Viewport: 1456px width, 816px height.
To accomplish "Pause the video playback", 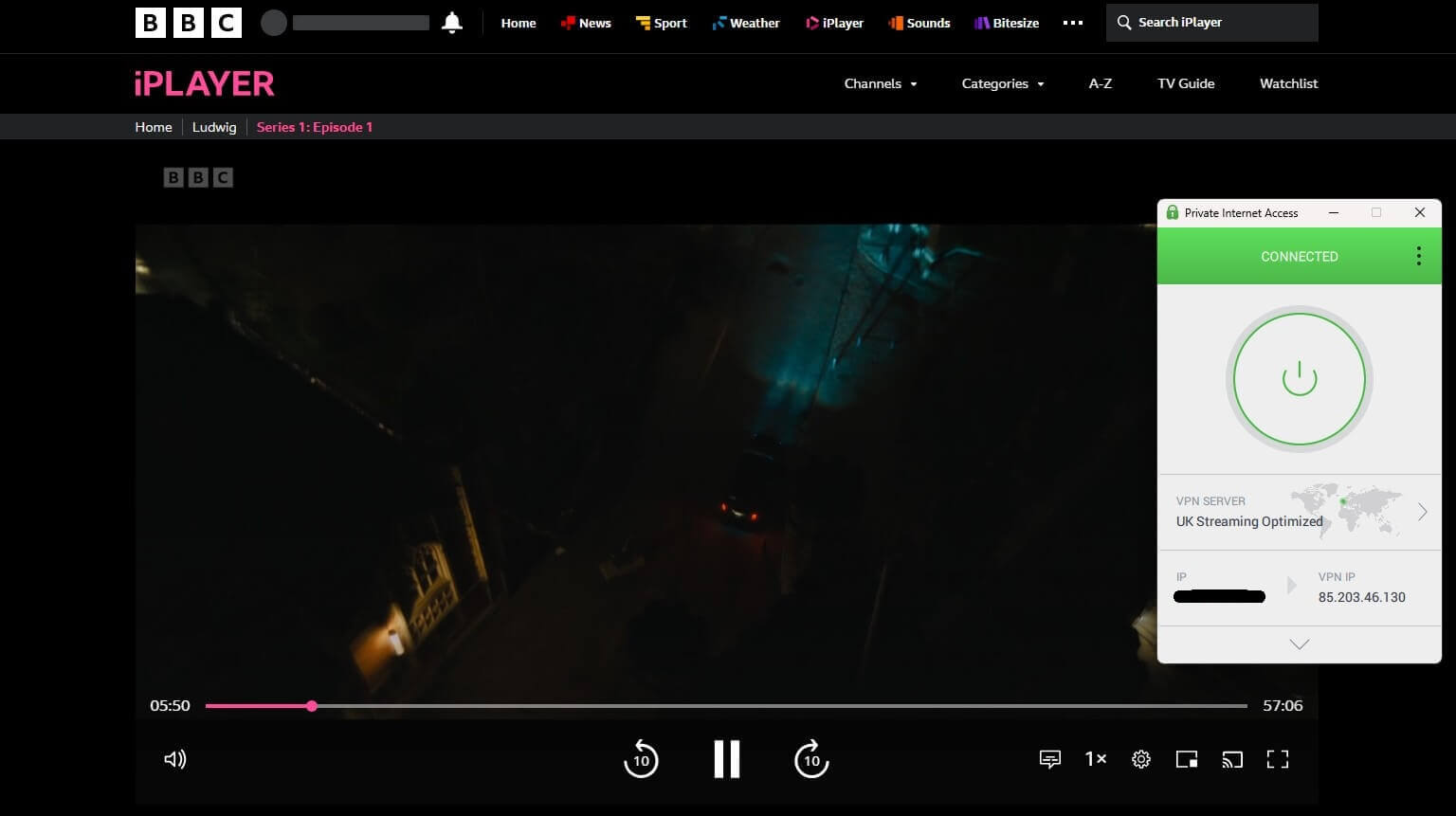I will click(x=727, y=759).
